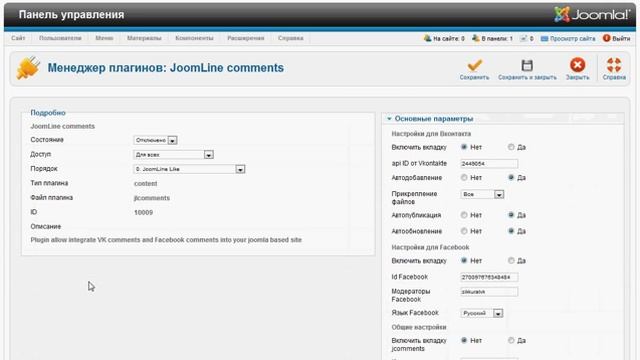The width and height of the screenshot is (640, 360).
Task: Click the Joomla logo
Action: 592,14
